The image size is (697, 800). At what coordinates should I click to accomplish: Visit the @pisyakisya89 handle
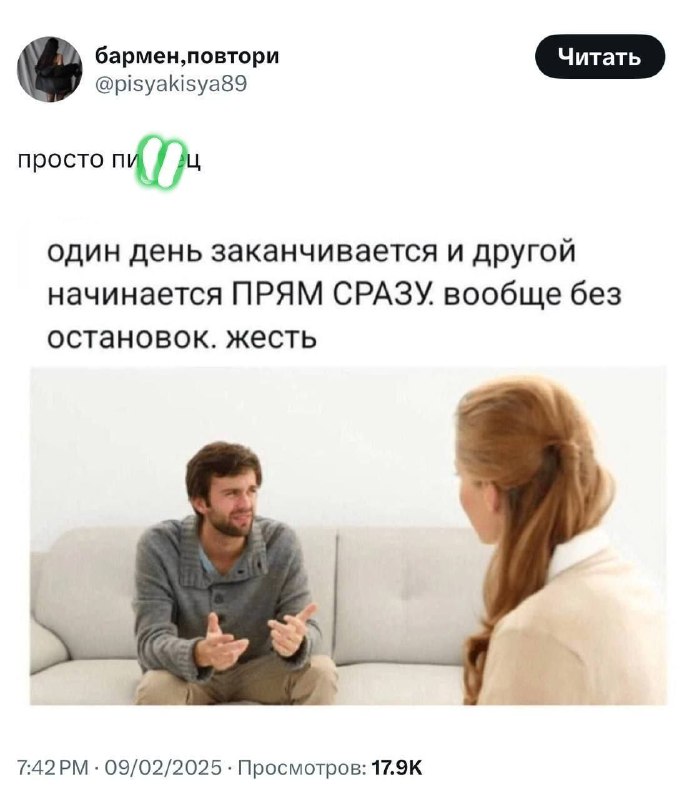[171, 83]
